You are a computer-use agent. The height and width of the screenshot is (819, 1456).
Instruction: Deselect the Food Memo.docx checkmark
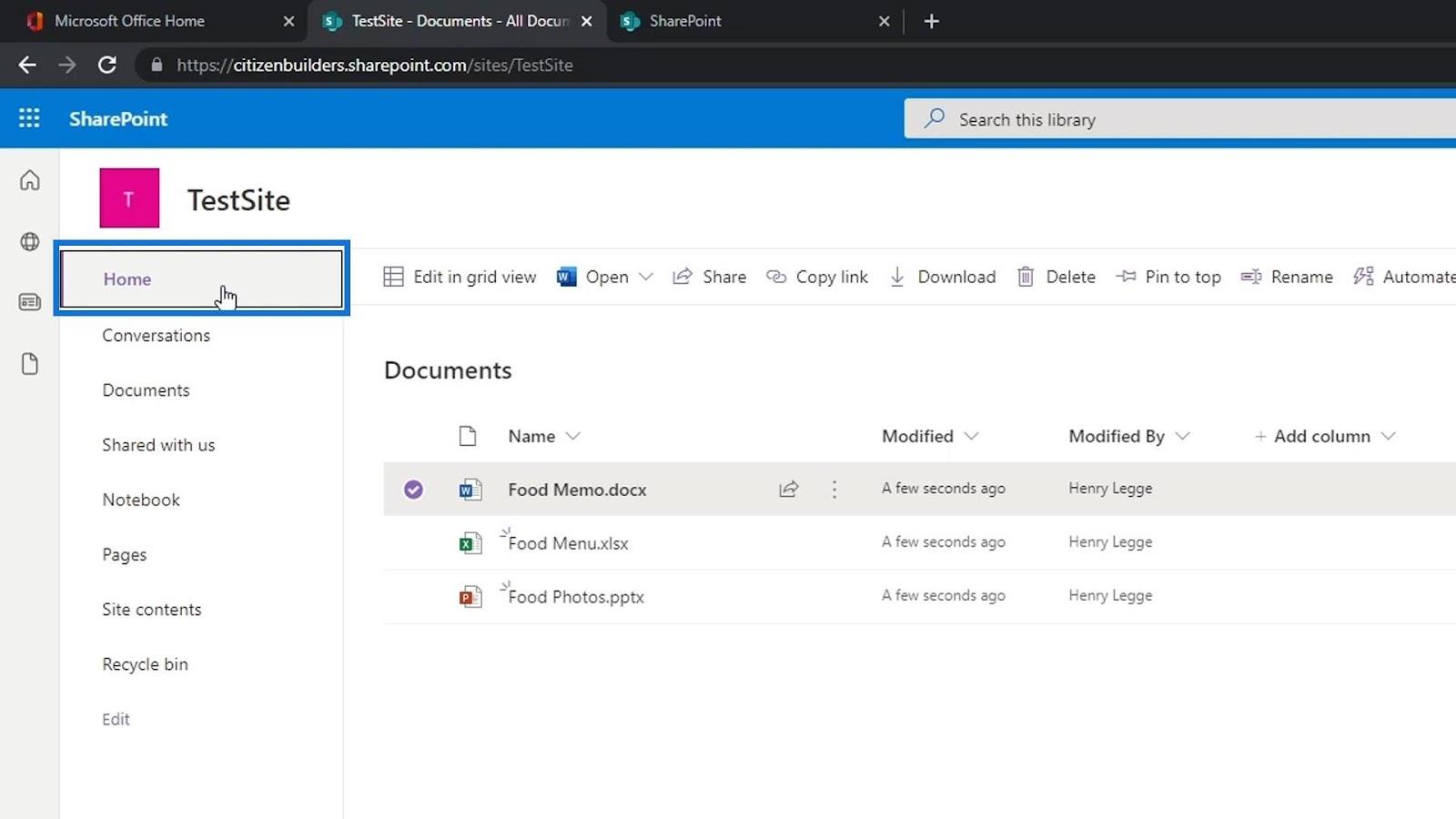pyautogui.click(x=413, y=490)
